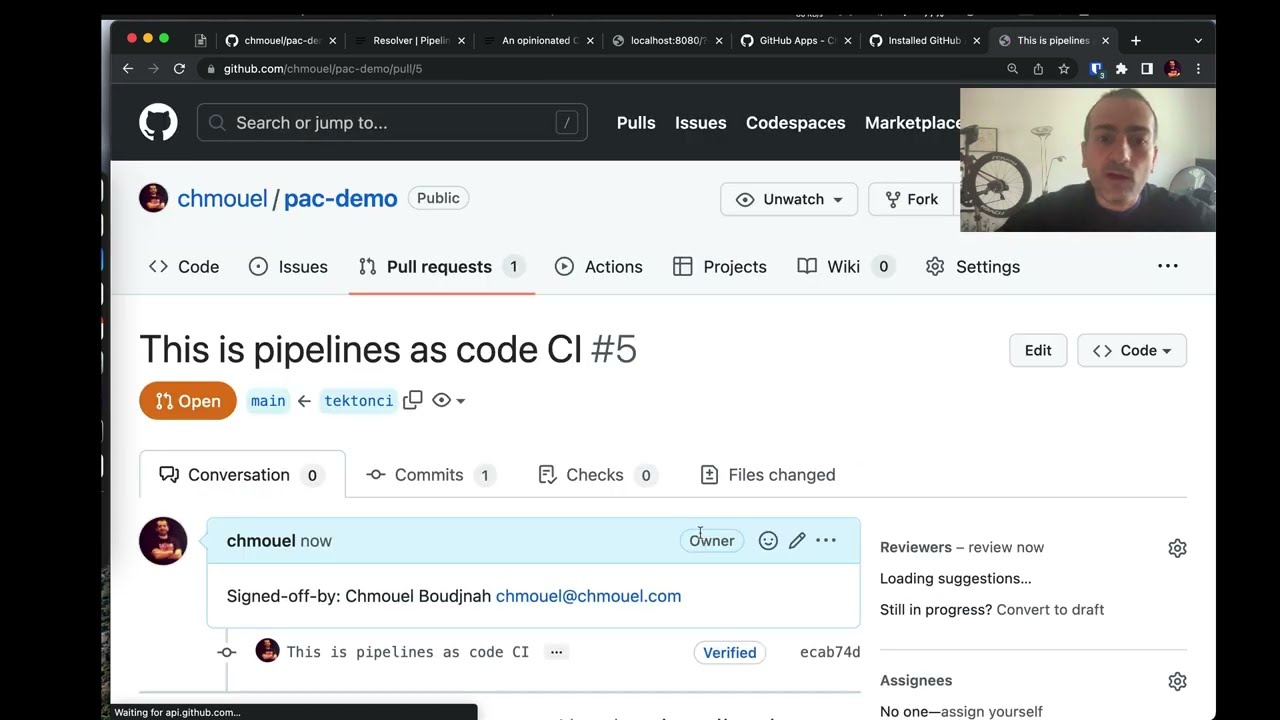
Task: Open commit 'This is pipelines as code CI'
Action: (x=408, y=652)
